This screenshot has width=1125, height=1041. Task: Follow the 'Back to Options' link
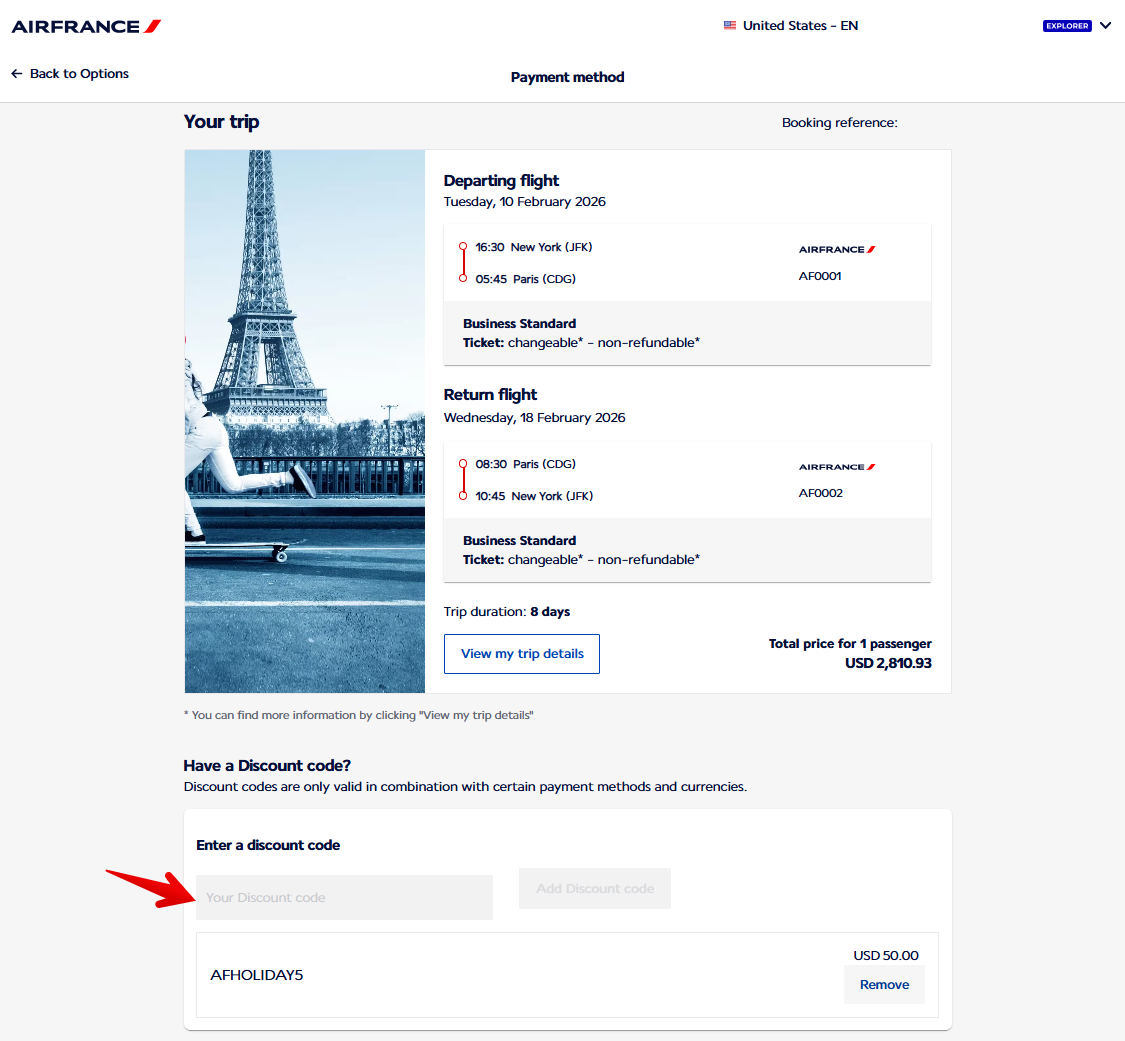79,73
